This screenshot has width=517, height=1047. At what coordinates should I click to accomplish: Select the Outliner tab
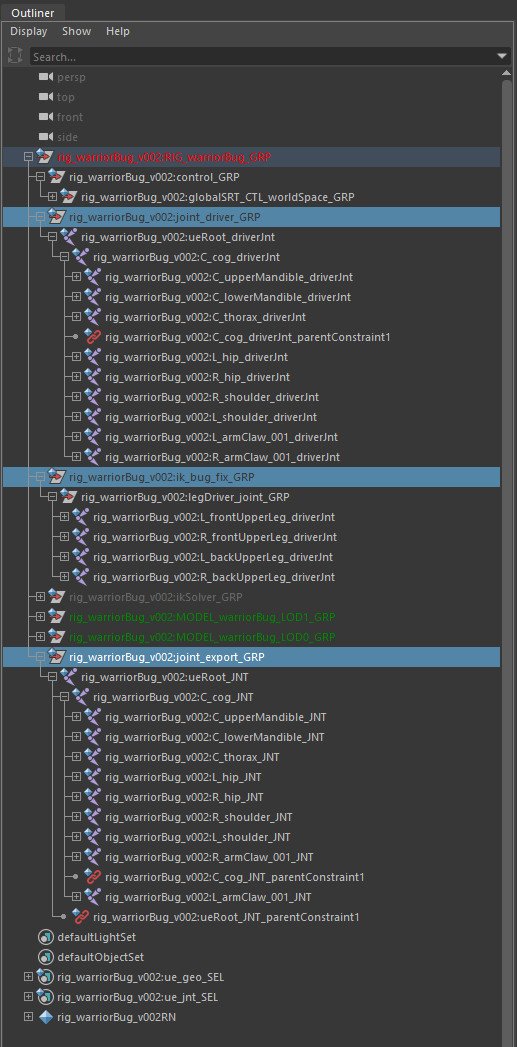[x=33, y=12]
